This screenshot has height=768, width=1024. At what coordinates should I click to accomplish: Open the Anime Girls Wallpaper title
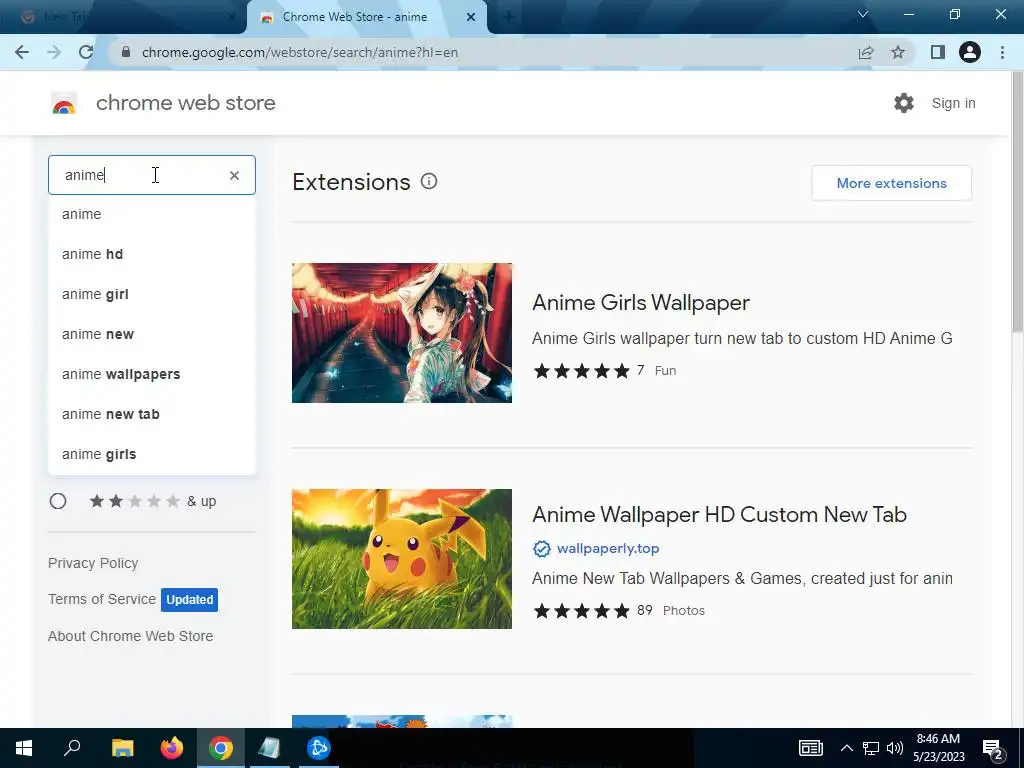[641, 302]
